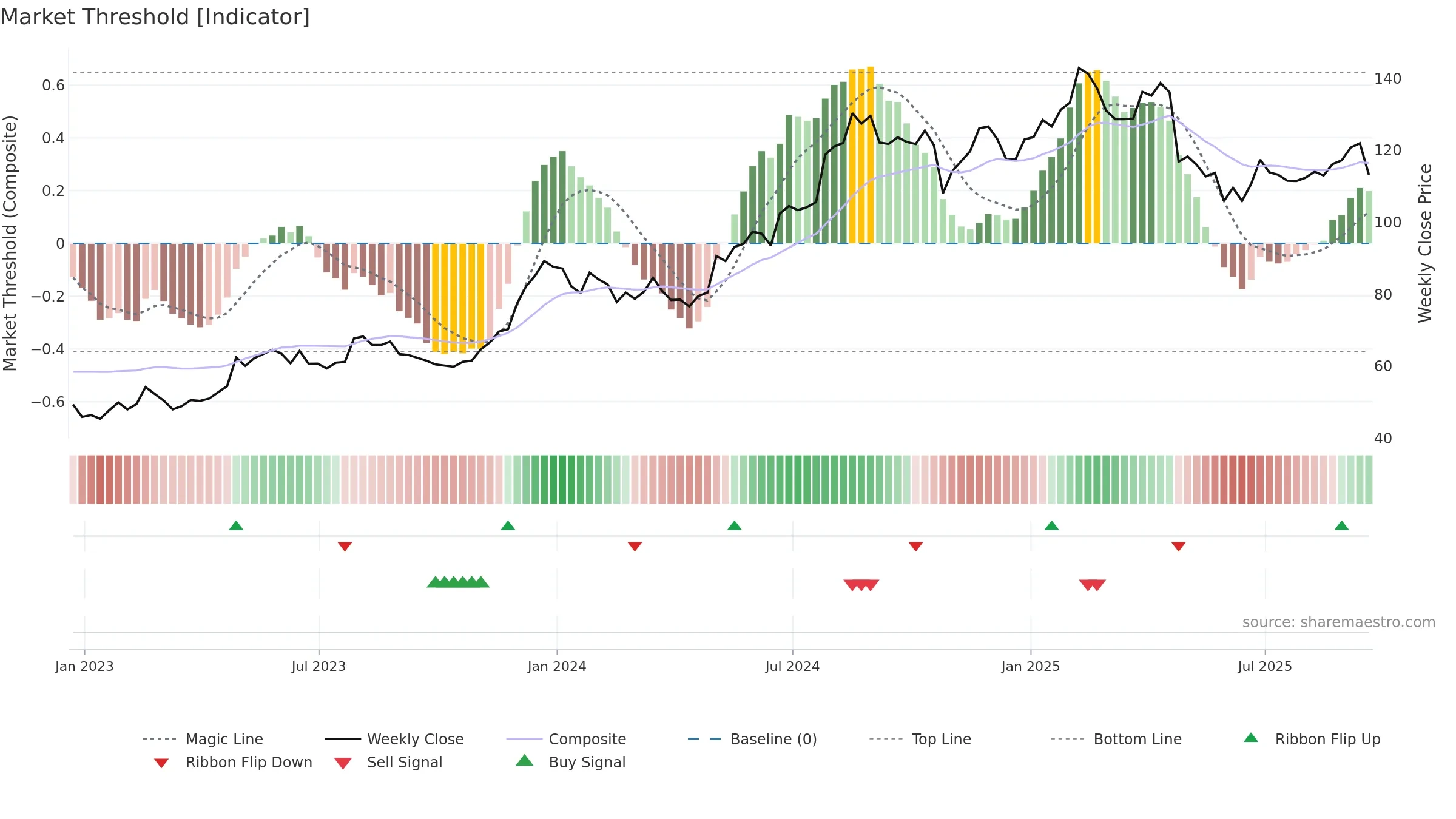Viewport: 1456px width, 819px height.
Task: Toggle the Bottom Line legend entry
Action: 1116,739
